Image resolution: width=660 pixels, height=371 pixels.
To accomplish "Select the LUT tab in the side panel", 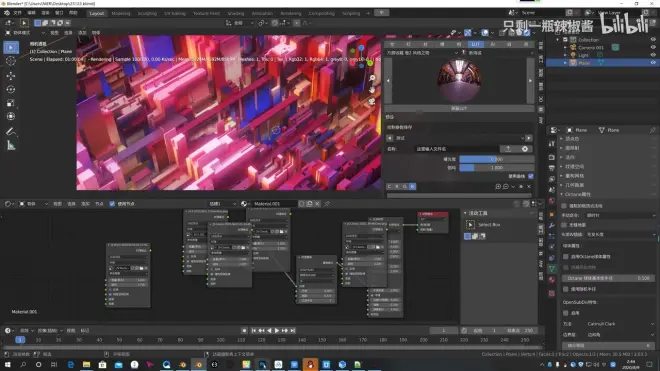I will coord(476,44).
